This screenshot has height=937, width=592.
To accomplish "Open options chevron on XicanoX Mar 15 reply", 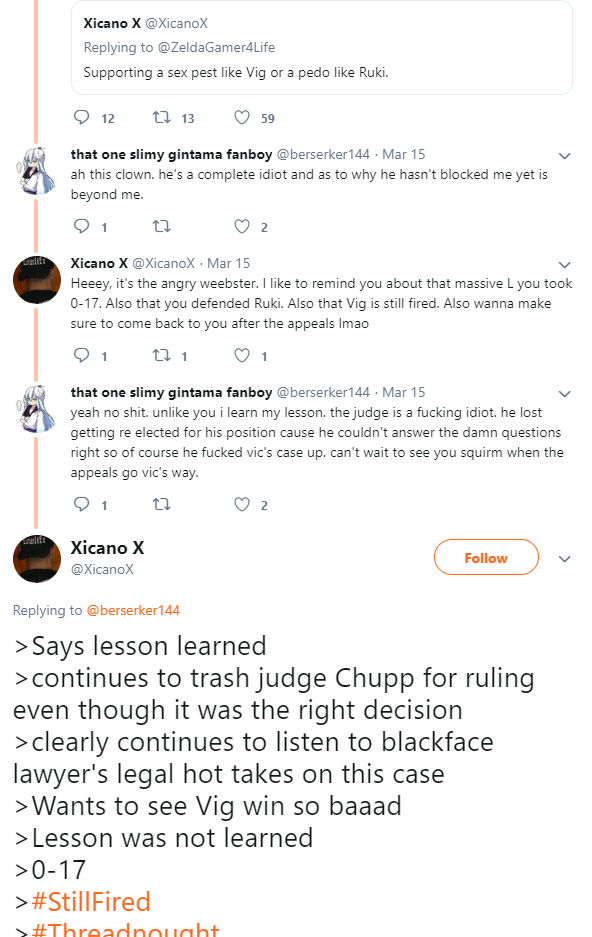I will pyautogui.click(x=565, y=265).
